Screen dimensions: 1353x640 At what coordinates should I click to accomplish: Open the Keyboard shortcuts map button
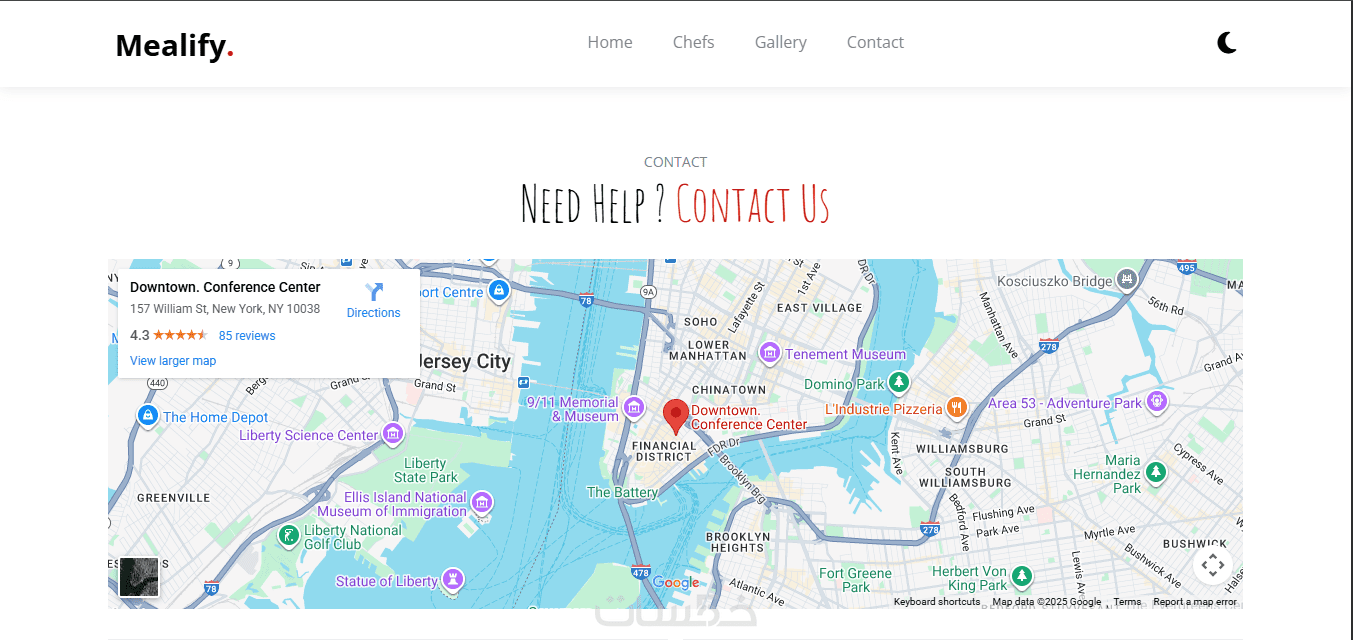point(937,602)
